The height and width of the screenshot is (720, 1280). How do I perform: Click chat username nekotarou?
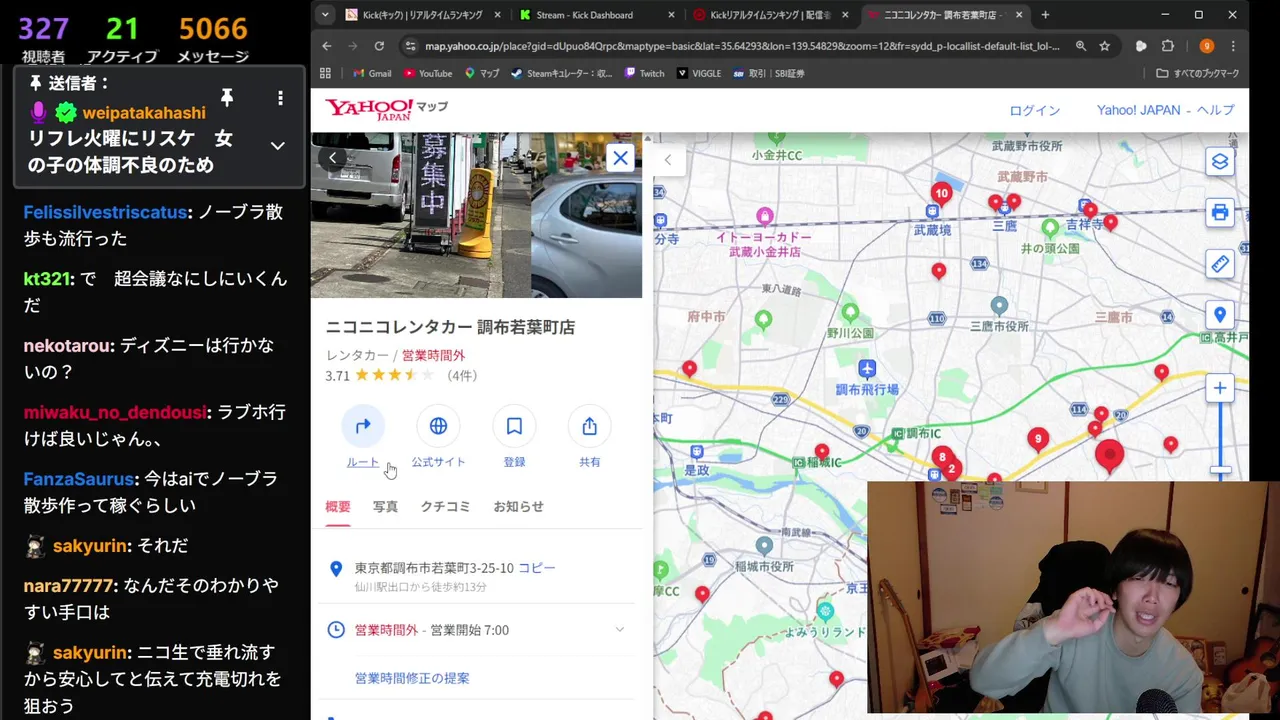point(67,346)
